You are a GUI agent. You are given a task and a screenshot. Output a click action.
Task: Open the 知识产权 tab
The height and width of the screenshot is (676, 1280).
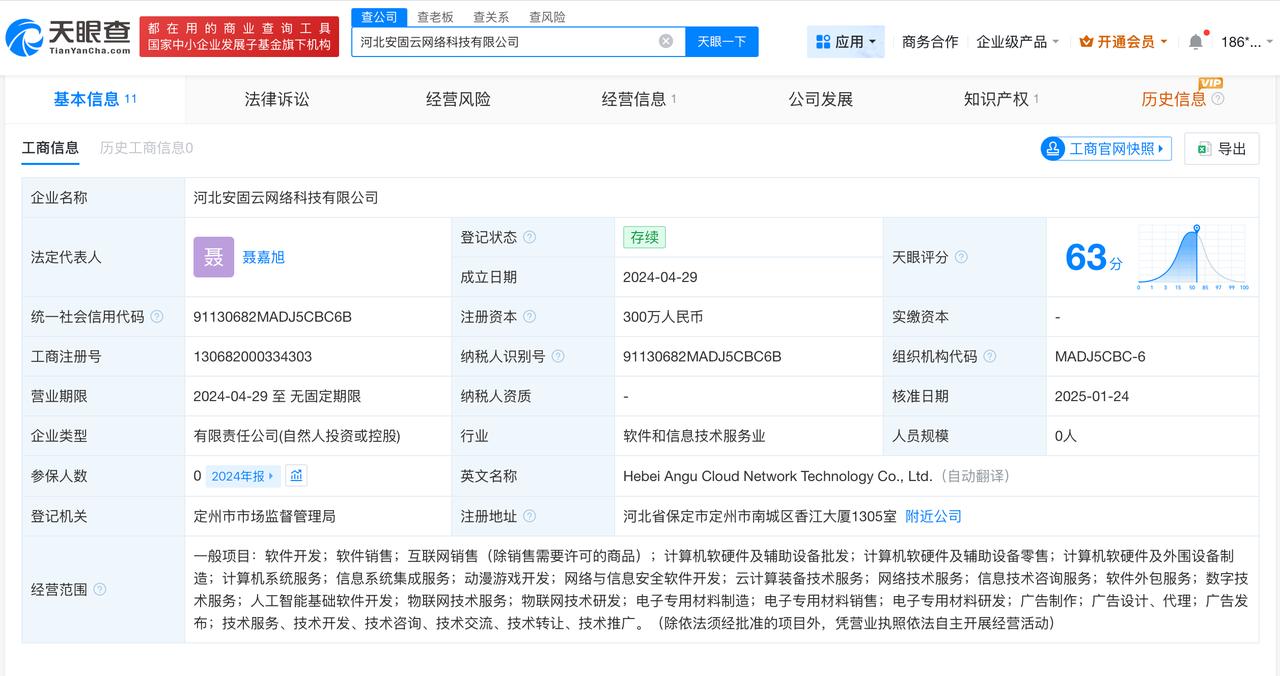pyautogui.click(x=995, y=99)
